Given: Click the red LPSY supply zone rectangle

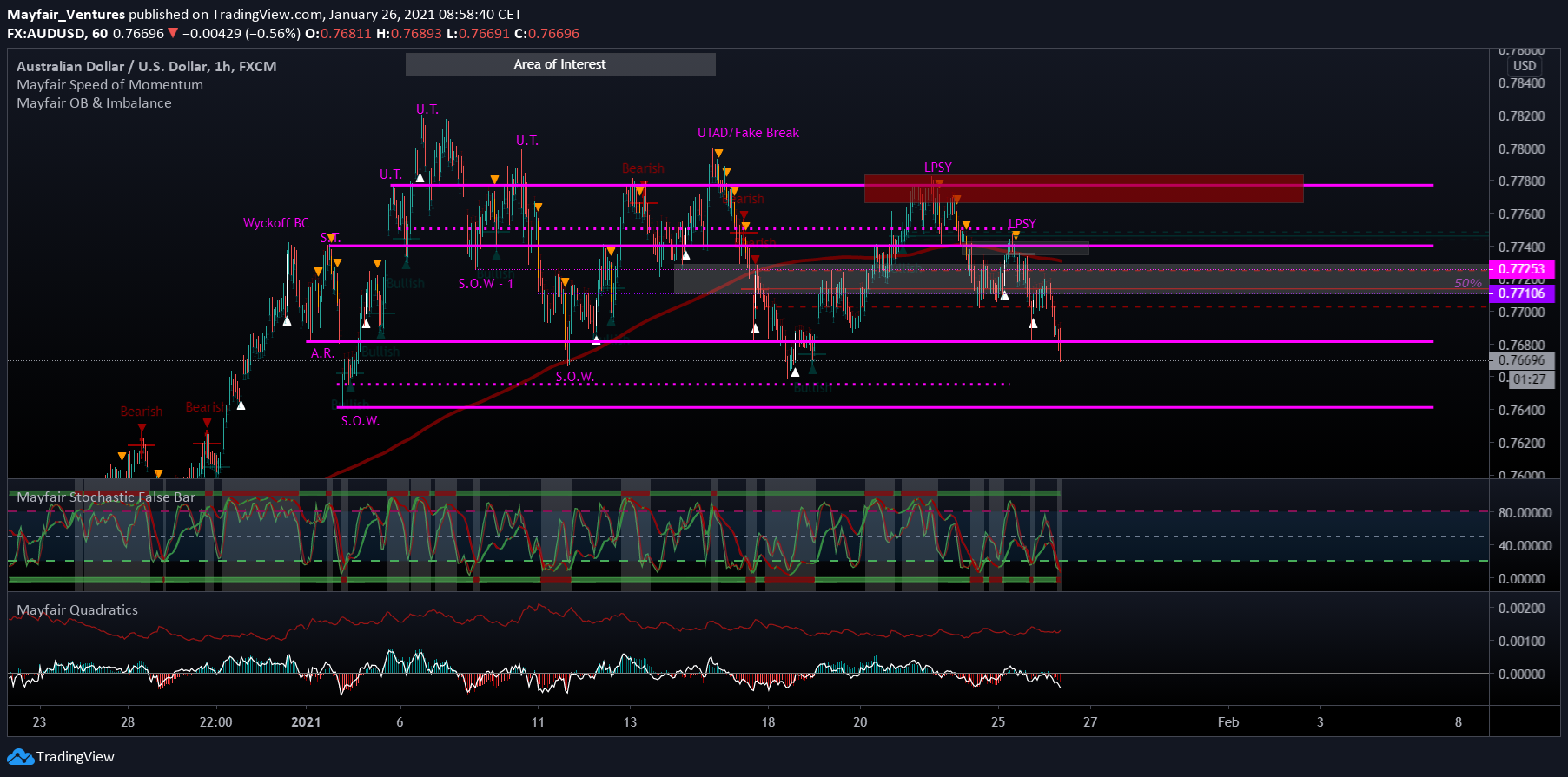Looking at the screenshot, I should pyautogui.click(x=1083, y=189).
